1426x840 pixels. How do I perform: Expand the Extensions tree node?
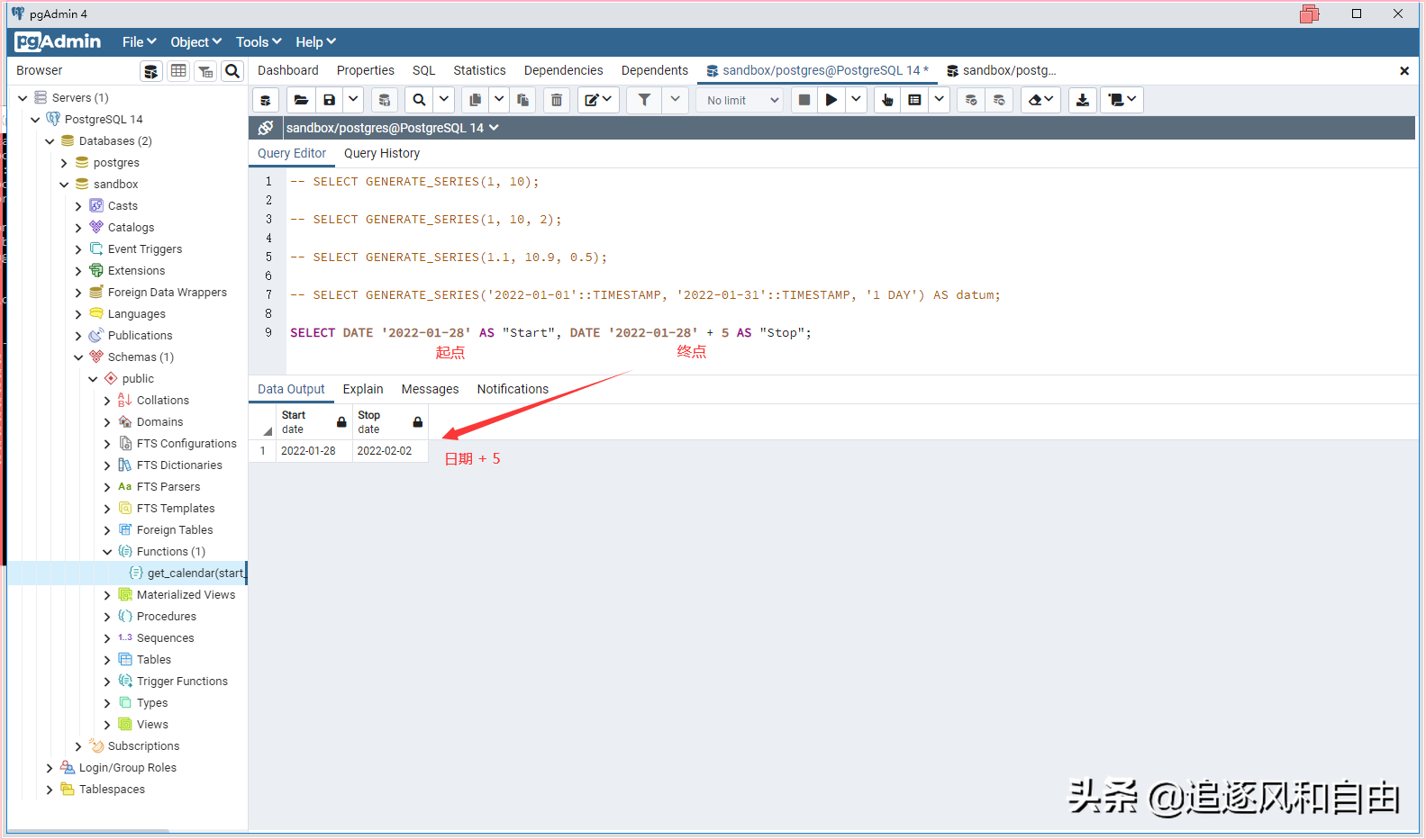tap(78, 271)
